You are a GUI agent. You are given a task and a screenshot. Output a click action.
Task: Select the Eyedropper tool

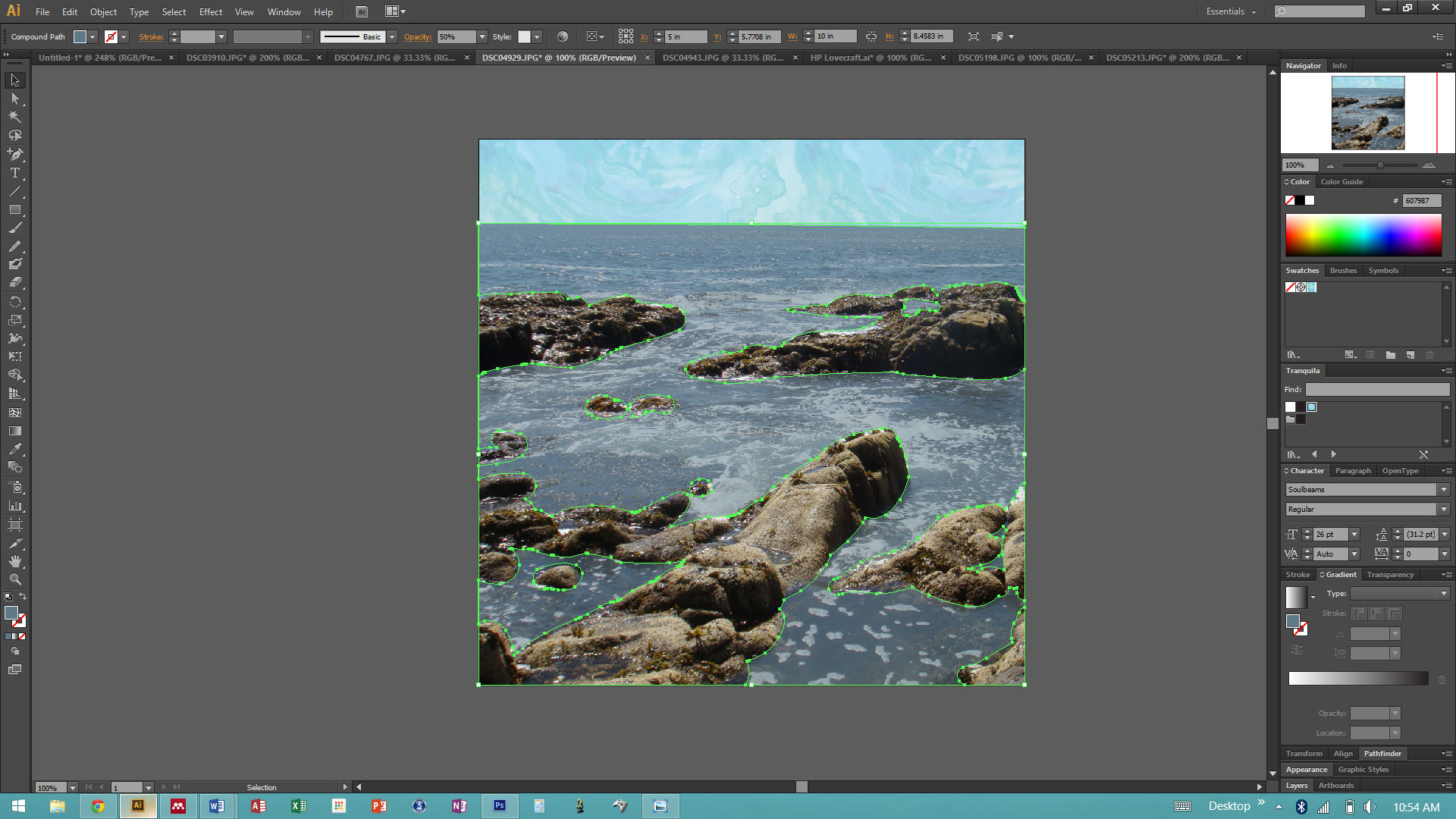(x=14, y=449)
